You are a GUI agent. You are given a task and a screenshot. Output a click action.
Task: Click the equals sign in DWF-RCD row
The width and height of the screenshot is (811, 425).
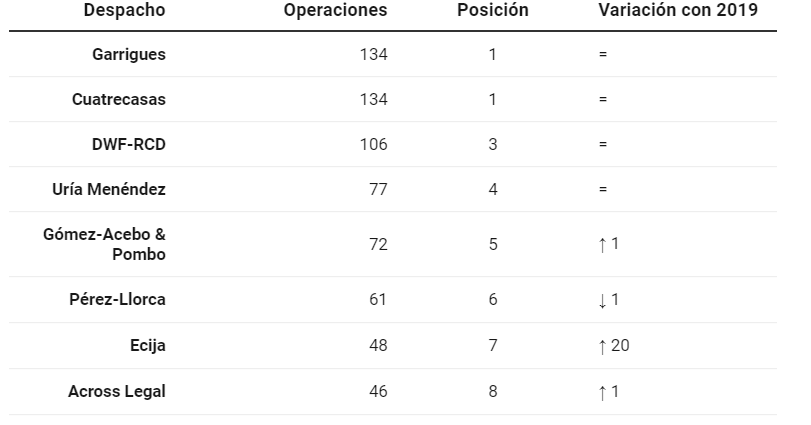tap(603, 144)
